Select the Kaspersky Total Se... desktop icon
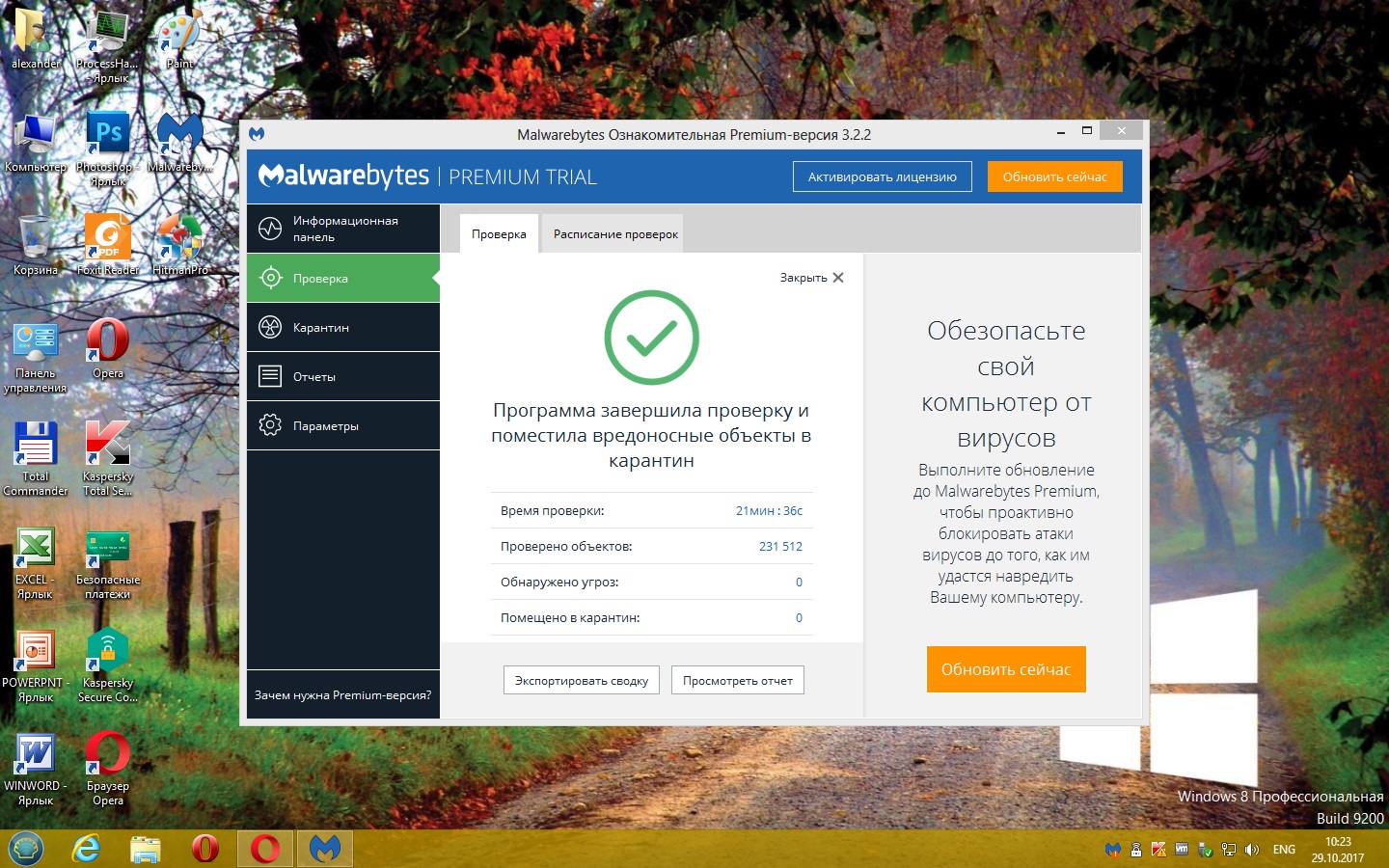Viewport: 1389px width, 868px height. pyautogui.click(x=108, y=459)
